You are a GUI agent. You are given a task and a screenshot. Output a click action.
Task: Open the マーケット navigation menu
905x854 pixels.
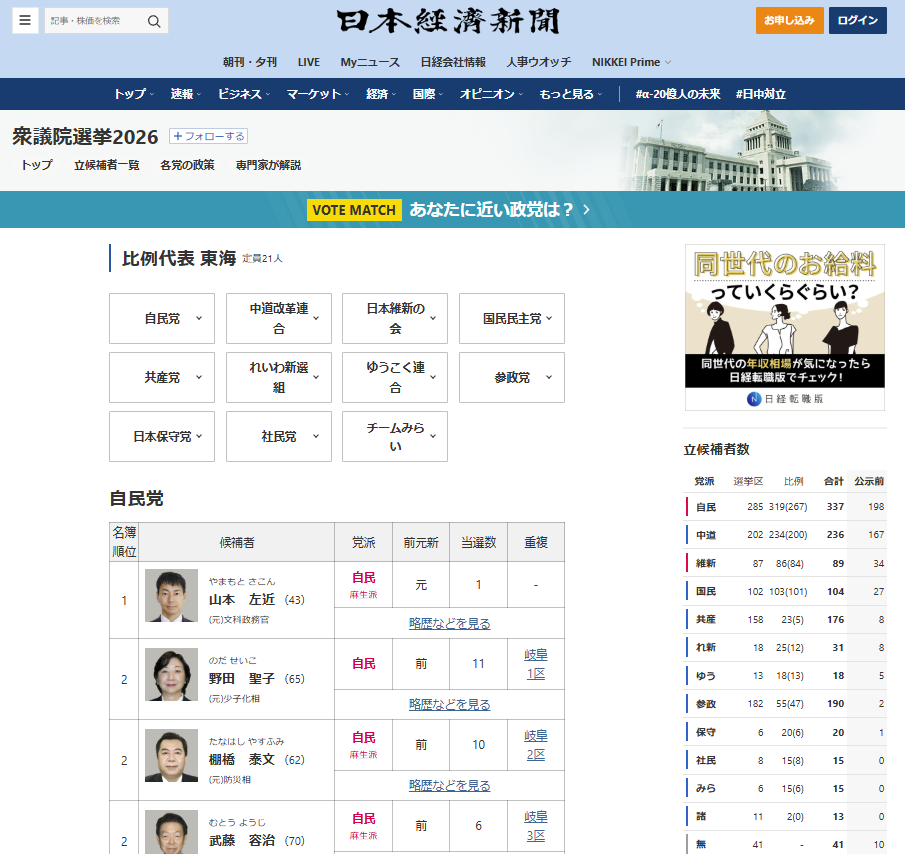click(317, 94)
